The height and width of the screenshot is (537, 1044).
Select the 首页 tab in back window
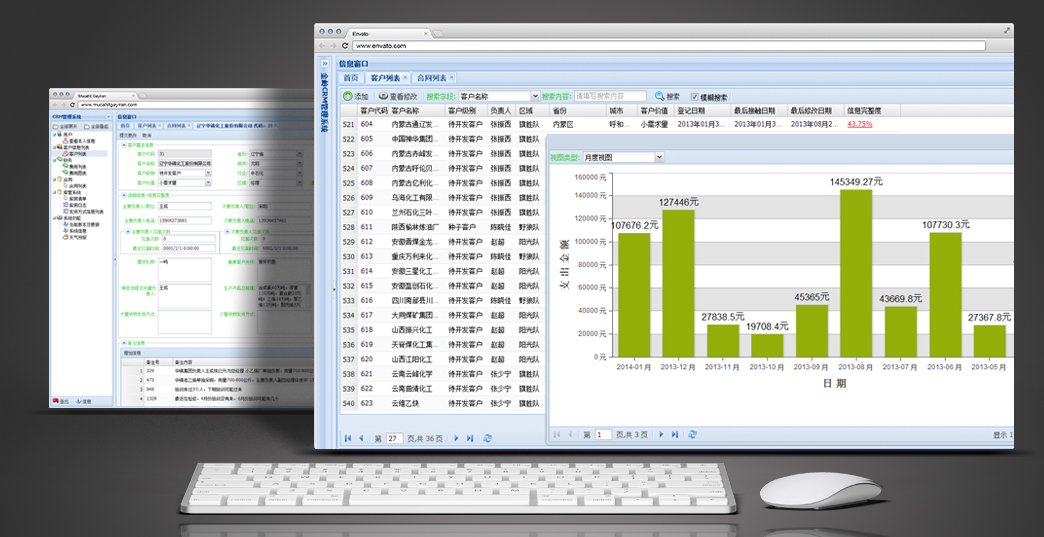click(125, 126)
